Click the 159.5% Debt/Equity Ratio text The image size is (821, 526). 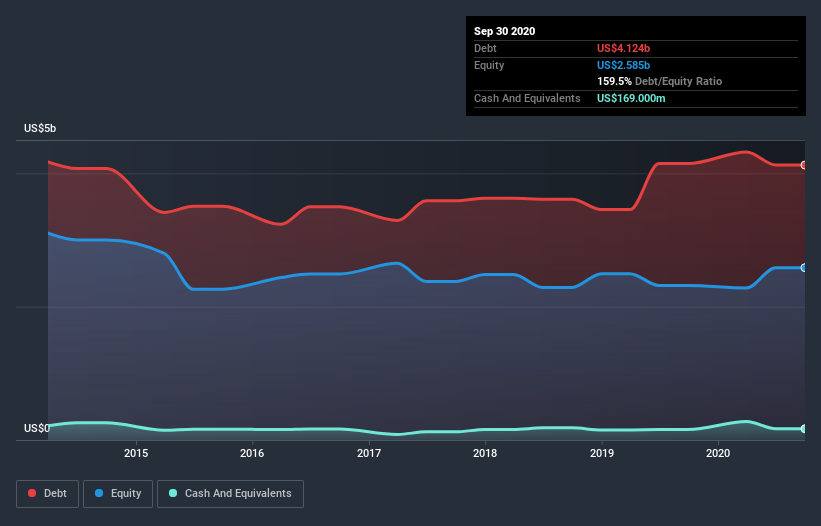point(660,81)
